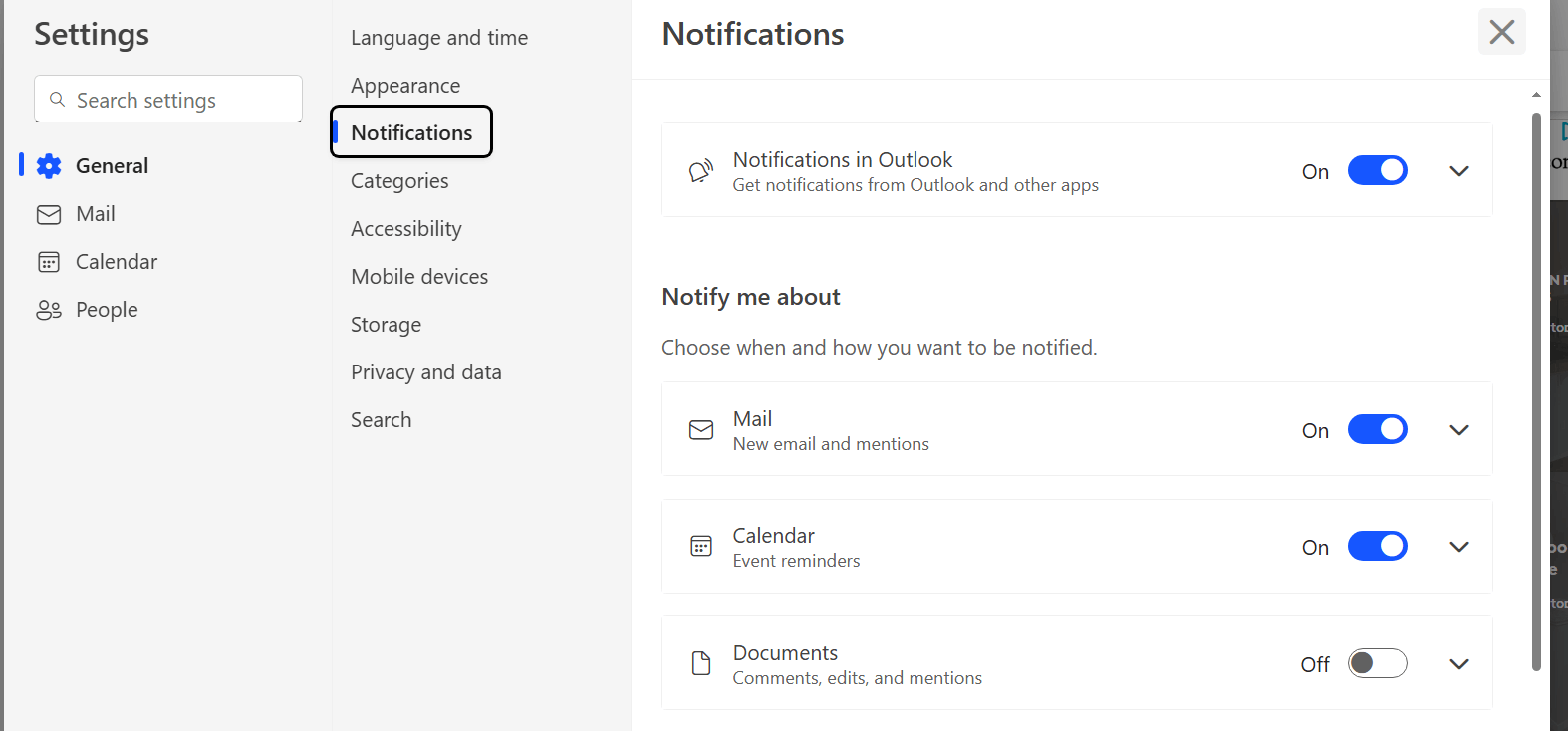Image resolution: width=1568 pixels, height=731 pixels.
Task: Open Storage settings
Action: click(x=386, y=325)
